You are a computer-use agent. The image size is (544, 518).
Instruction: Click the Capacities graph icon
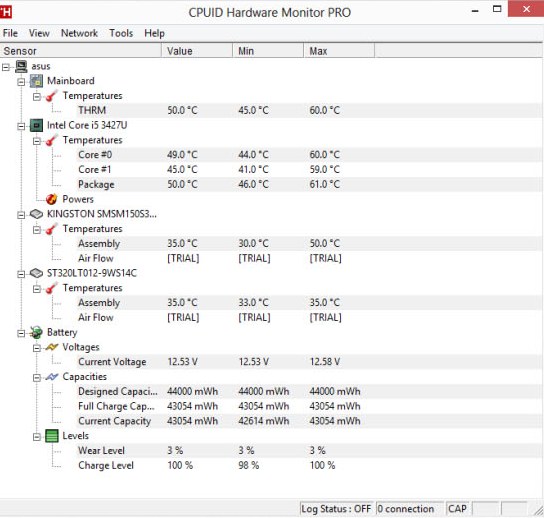[x=52, y=377]
